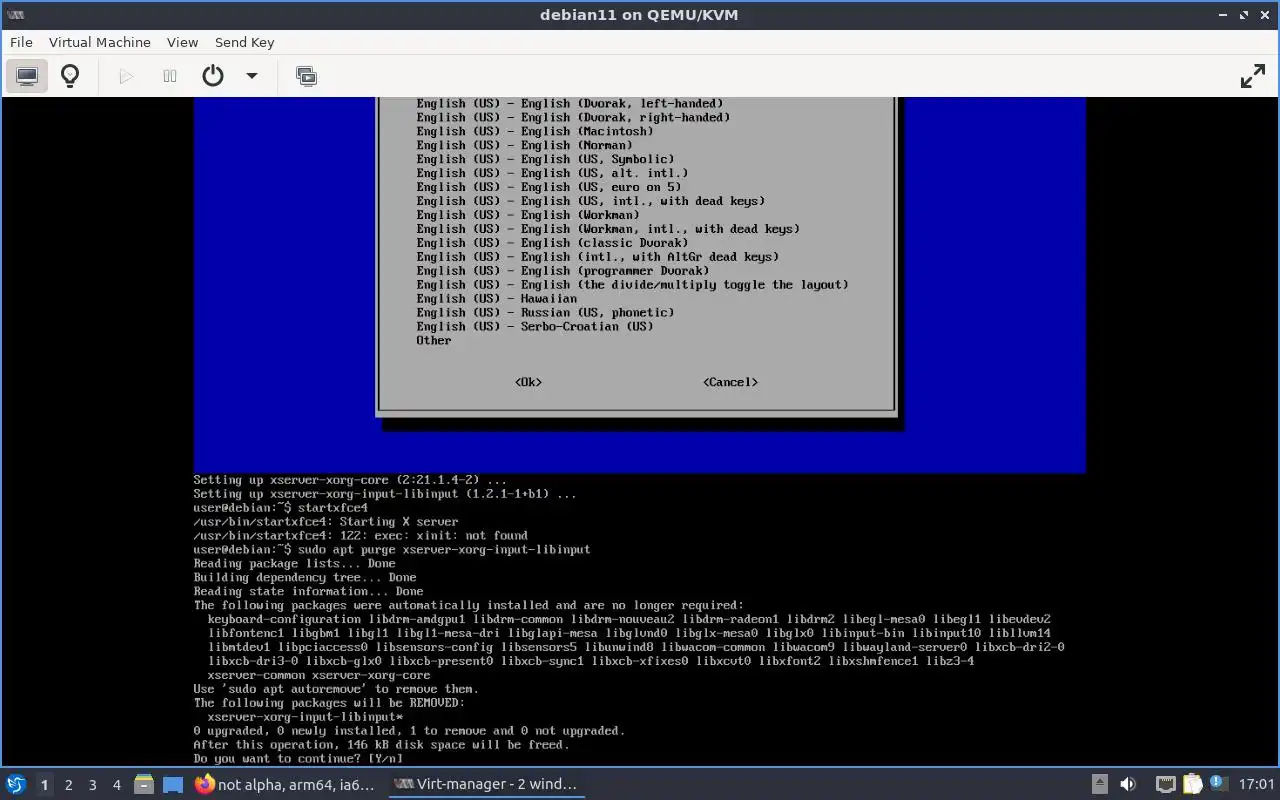Viewport: 1280px width, 800px height.
Task: Click the <Cancel> button in the dialog
Action: (x=730, y=382)
